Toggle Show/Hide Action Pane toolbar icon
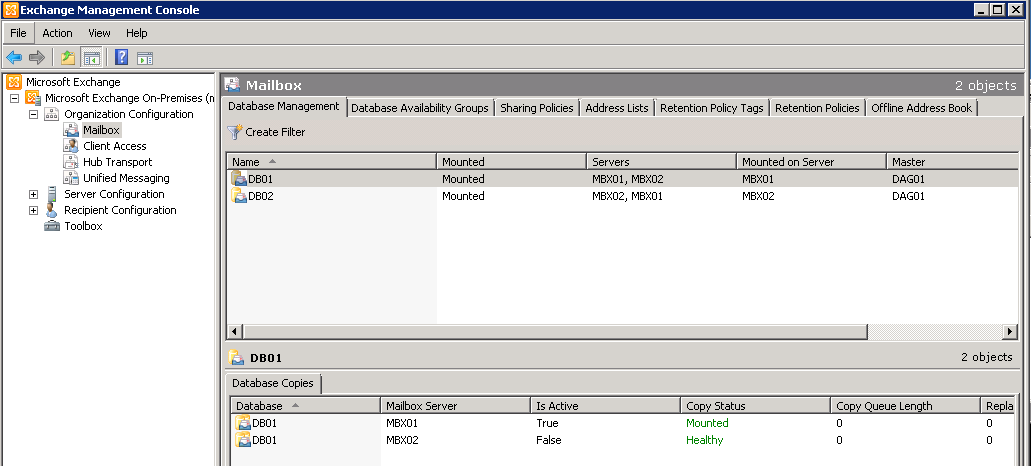1031x466 pixels. [144, 57]
